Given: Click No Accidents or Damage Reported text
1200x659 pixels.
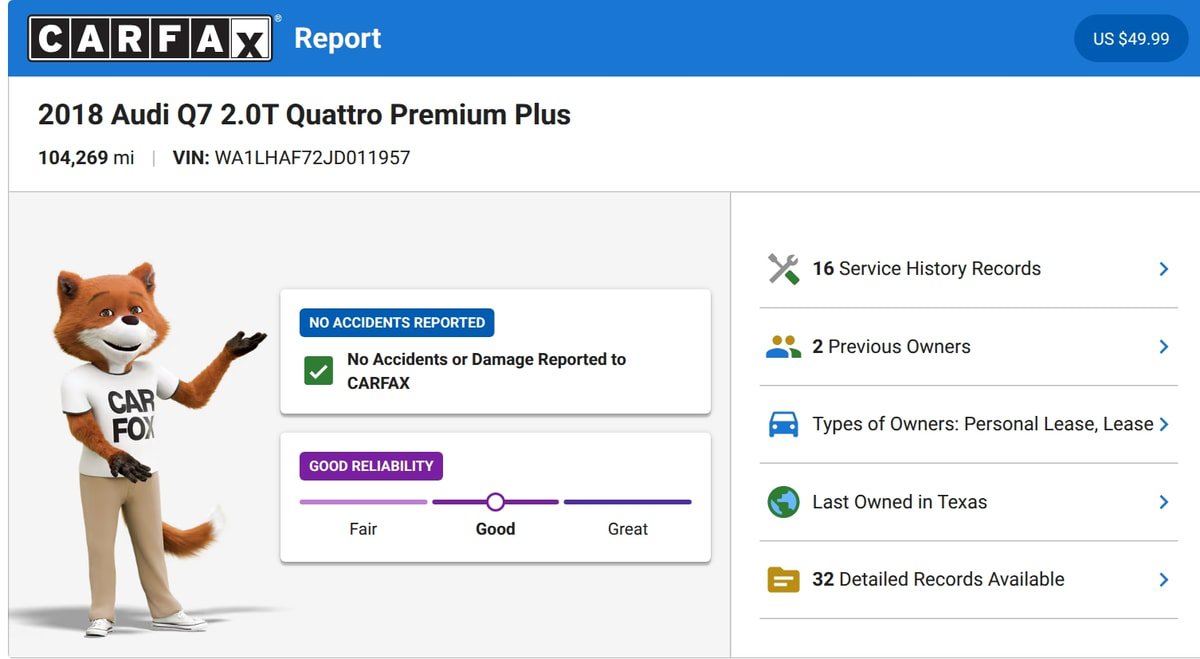Looking at the screenshot, I should 486,371.
